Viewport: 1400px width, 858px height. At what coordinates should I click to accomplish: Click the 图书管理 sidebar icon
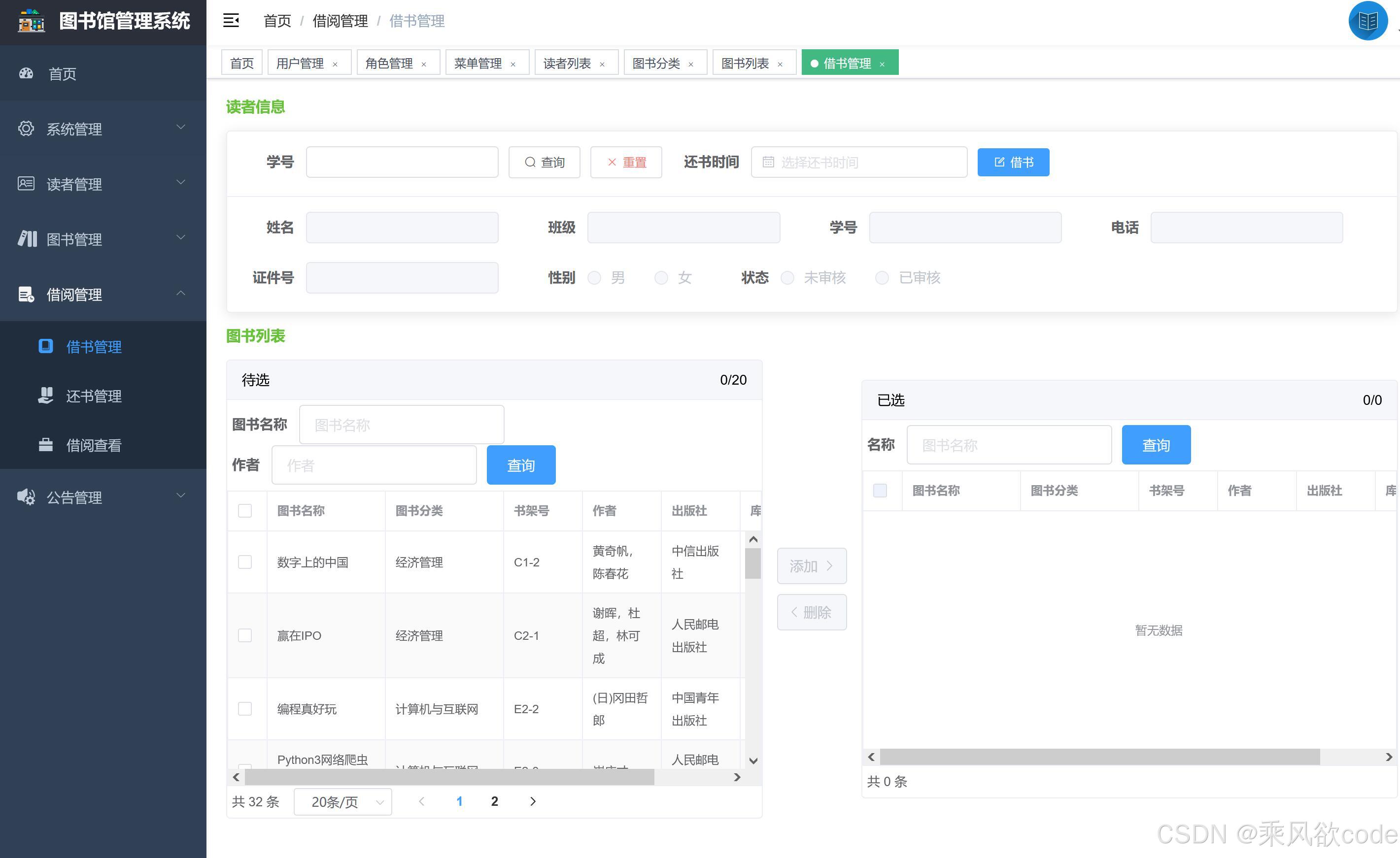[26, 239]
